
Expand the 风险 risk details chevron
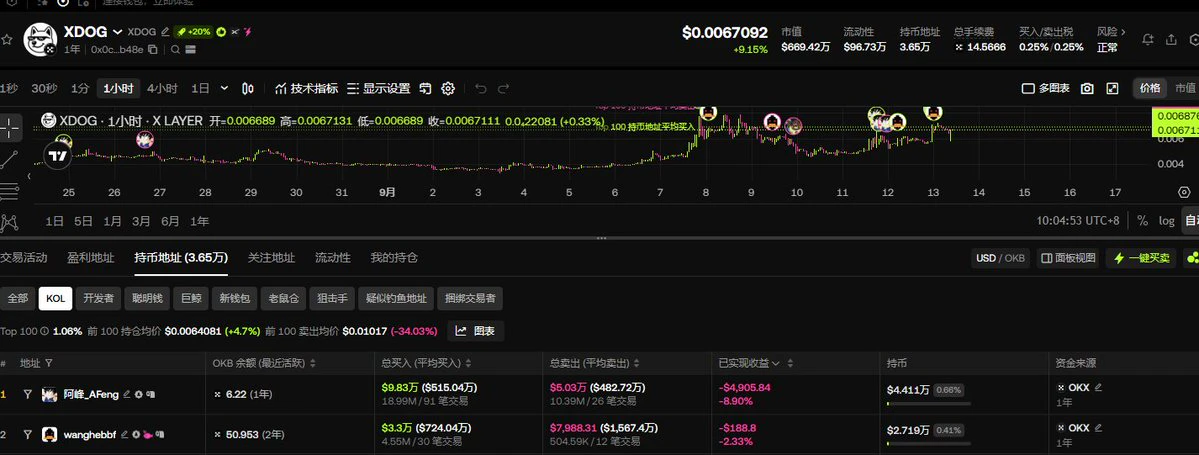point(1123,32)
